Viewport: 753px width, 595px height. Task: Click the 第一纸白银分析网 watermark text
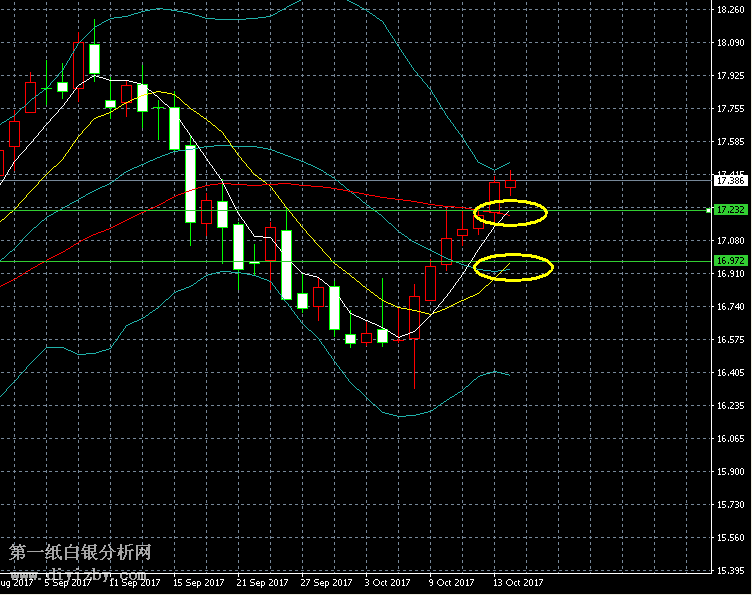(80, 552)
